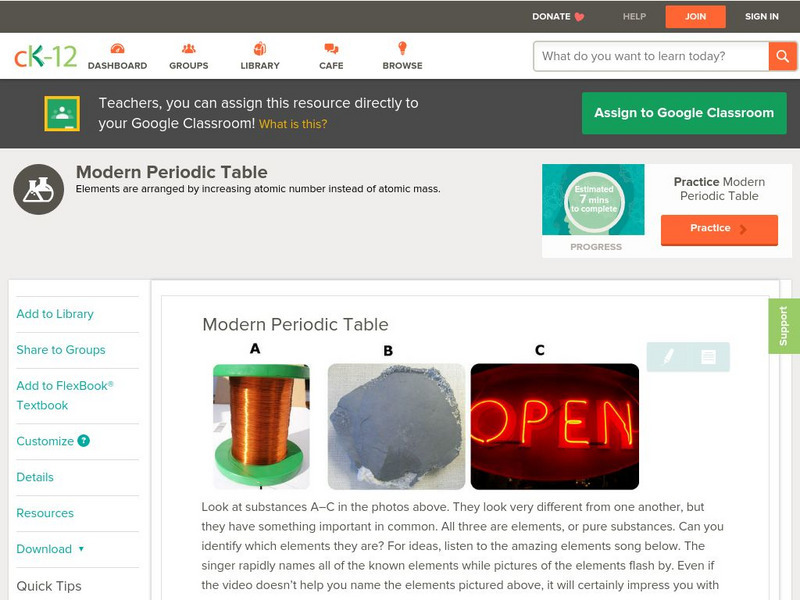
Task: Click the copper wire photo A
Action: coord(261,426)
